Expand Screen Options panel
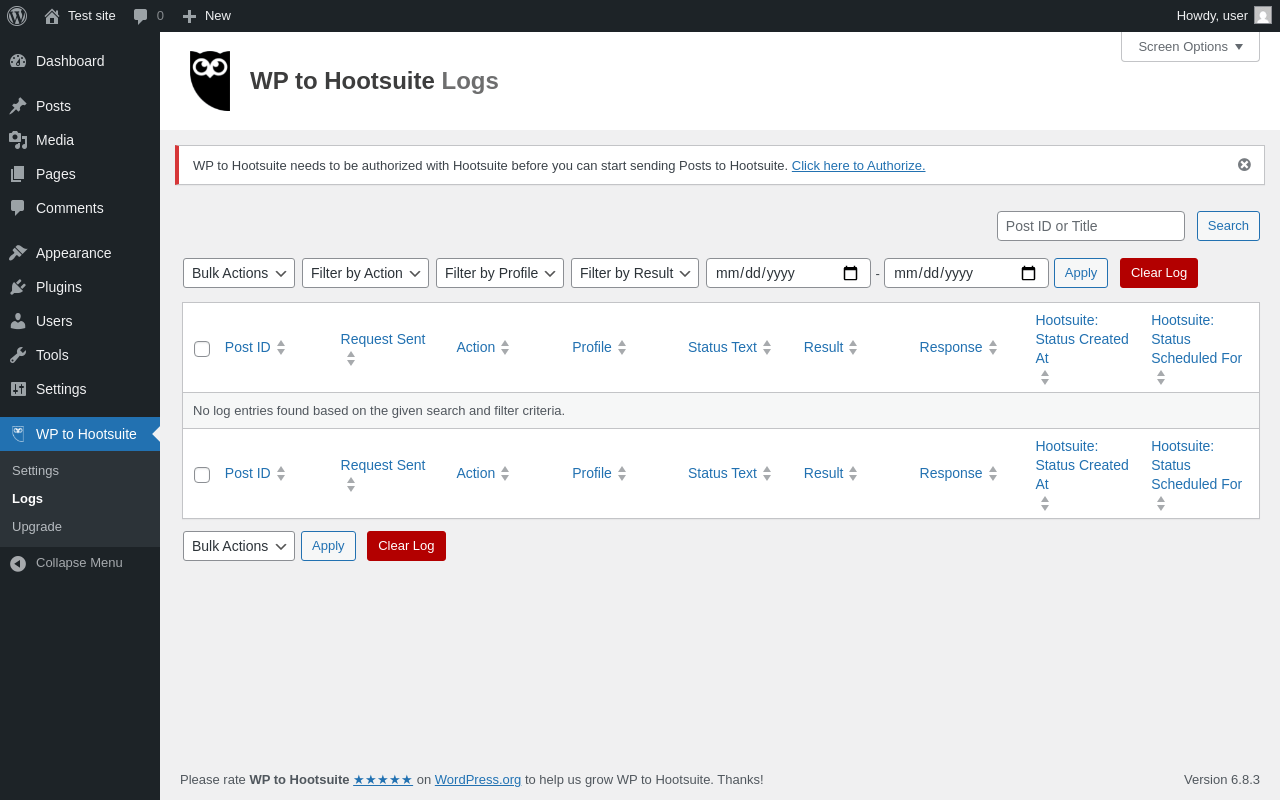The image size is (1280, 800). click(1190, 46)
